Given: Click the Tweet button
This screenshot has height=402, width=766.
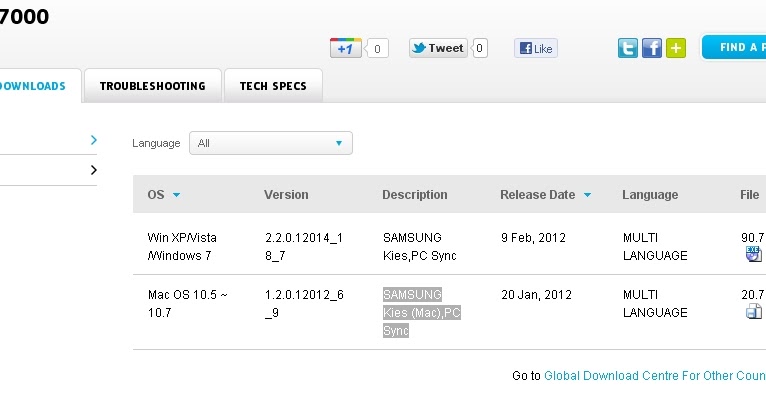Looking at the screenshot, I should point(438,48).
